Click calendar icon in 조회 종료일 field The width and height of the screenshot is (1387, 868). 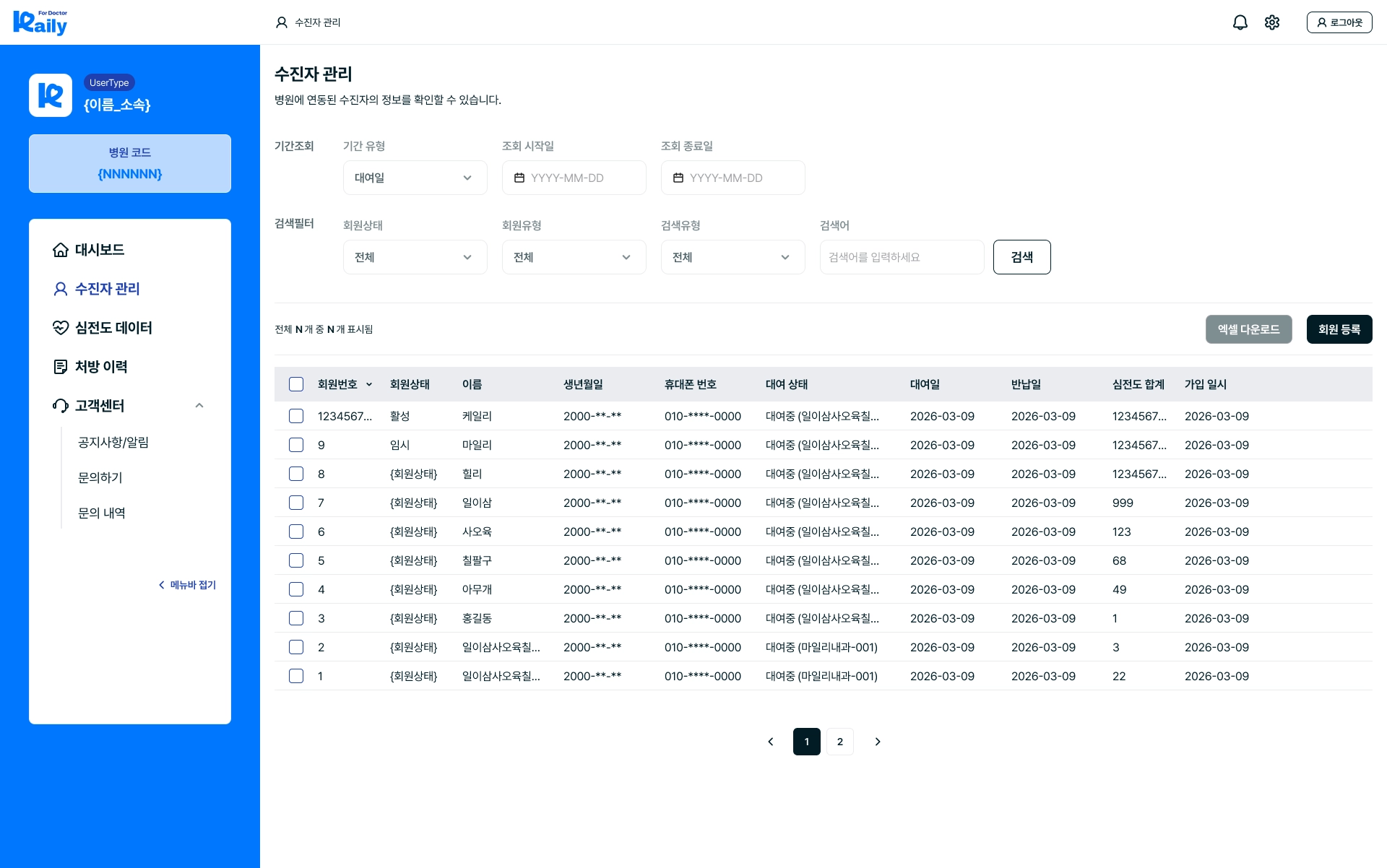(678, 178)
